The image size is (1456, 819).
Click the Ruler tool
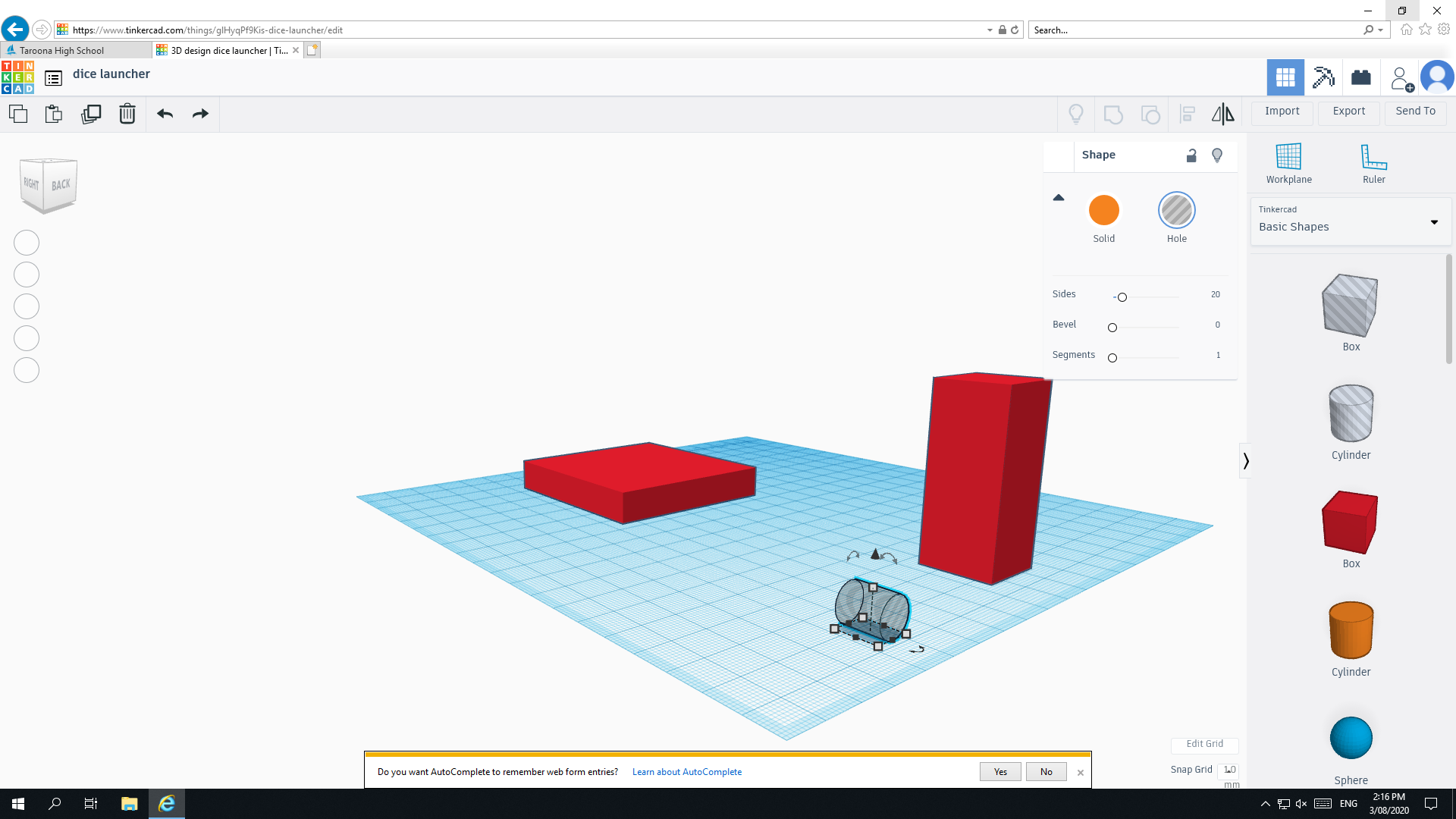(x=1373, y=162)
